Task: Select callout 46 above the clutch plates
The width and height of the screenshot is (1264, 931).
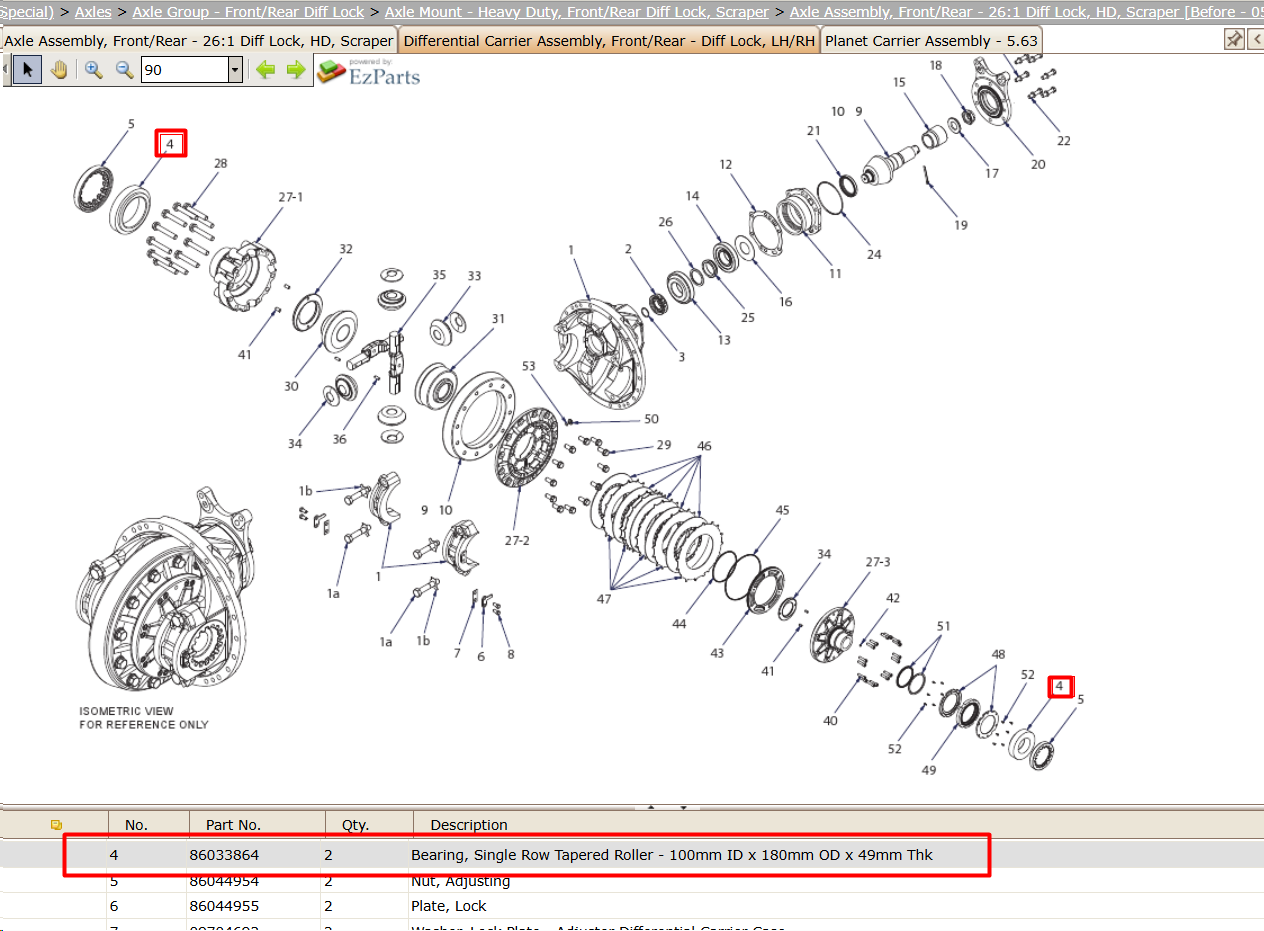Action: tap(705, 446)
